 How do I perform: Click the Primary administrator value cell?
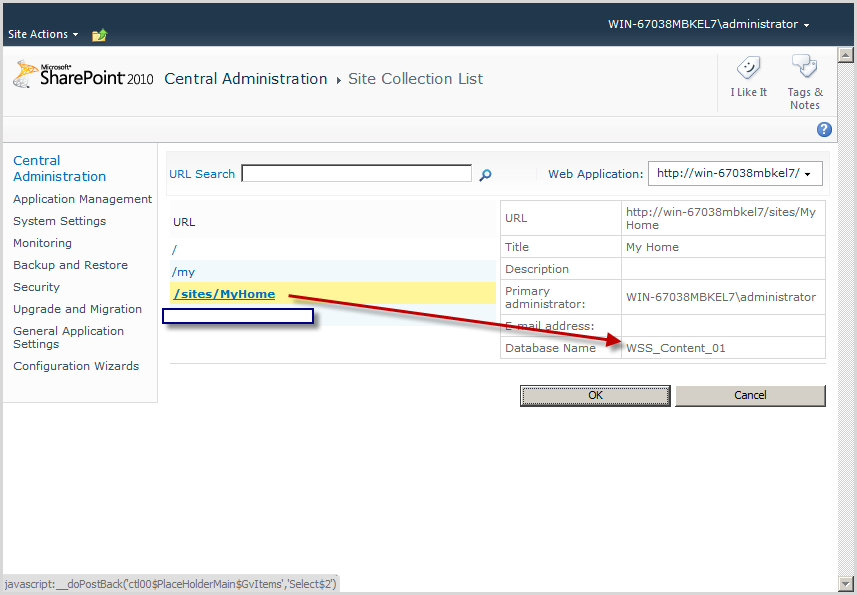723,297
